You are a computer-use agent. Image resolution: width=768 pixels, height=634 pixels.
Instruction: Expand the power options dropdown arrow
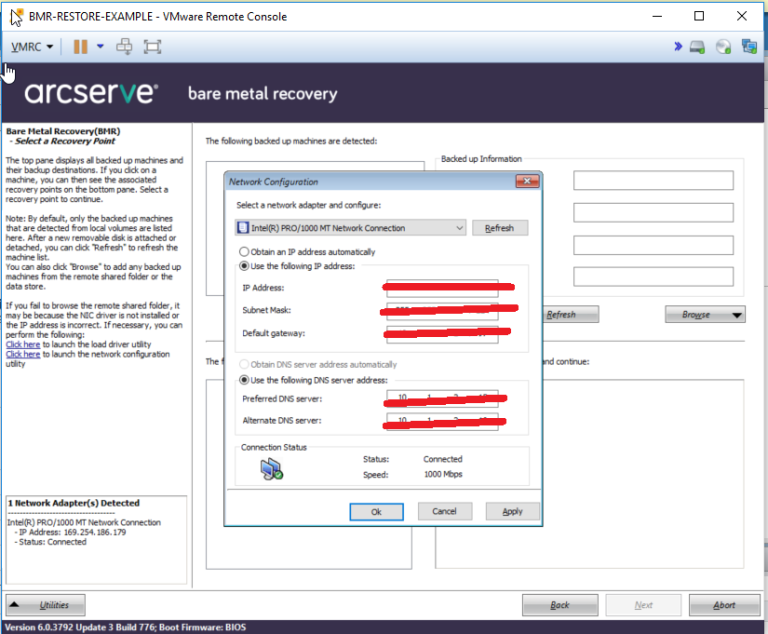(x=100, y=47)
